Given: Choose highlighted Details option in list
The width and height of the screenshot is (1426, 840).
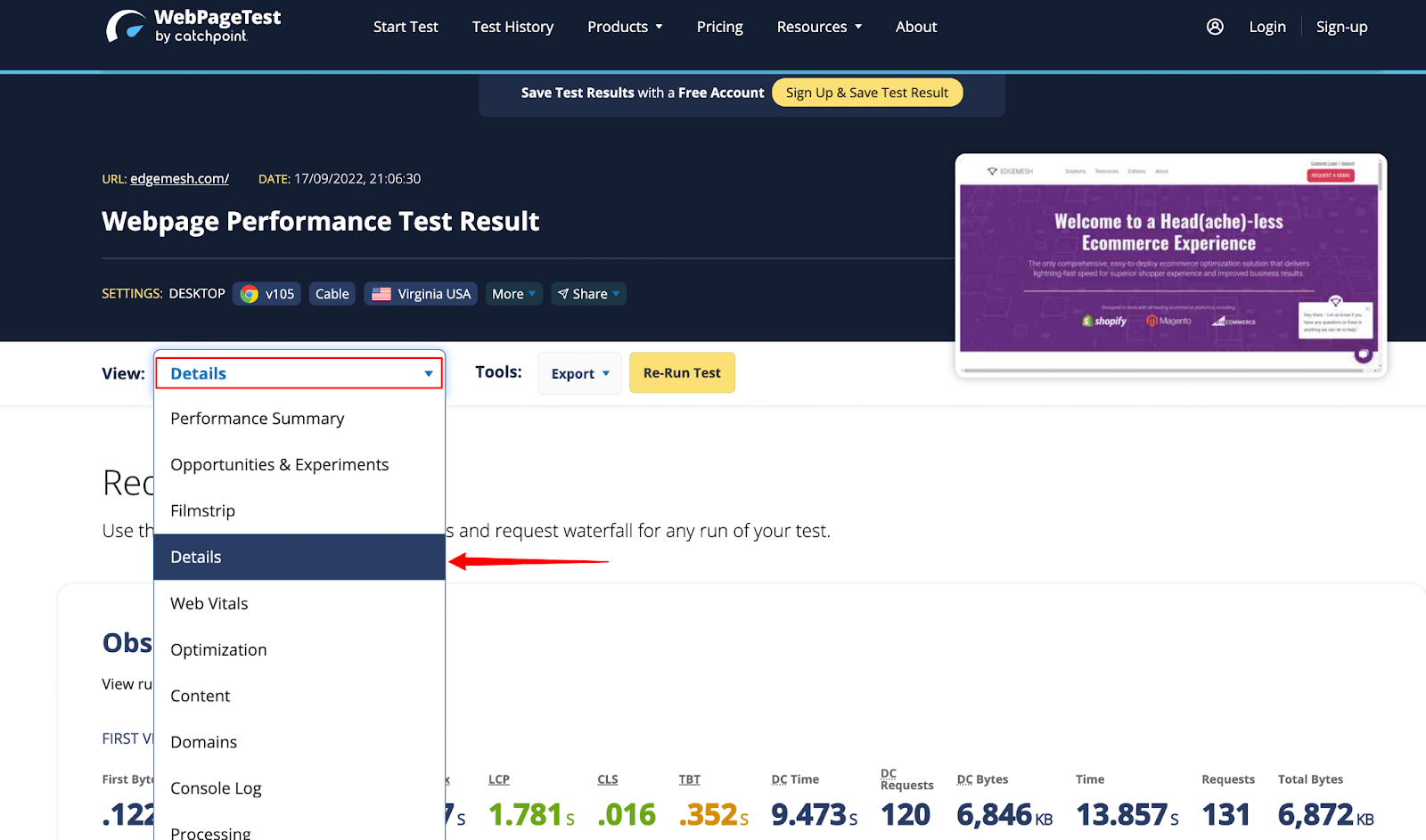Looking at the screenshot, I should pyautogui.click(x=299, y=558).
